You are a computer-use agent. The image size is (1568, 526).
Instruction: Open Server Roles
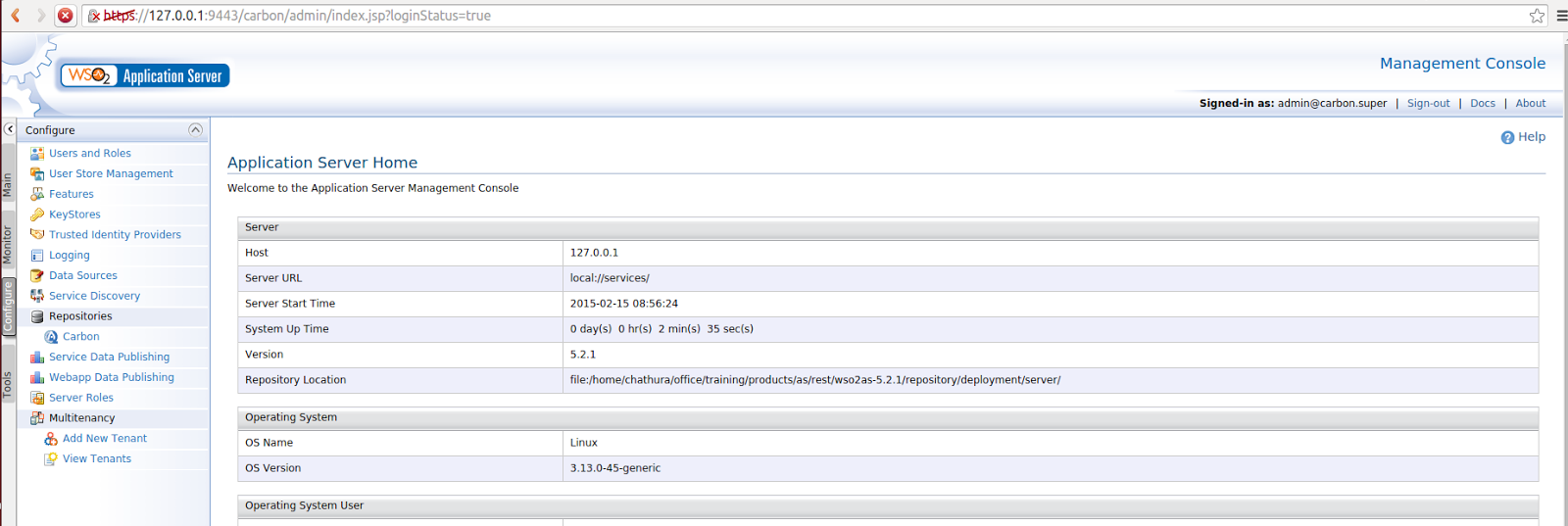pos(81,398)
